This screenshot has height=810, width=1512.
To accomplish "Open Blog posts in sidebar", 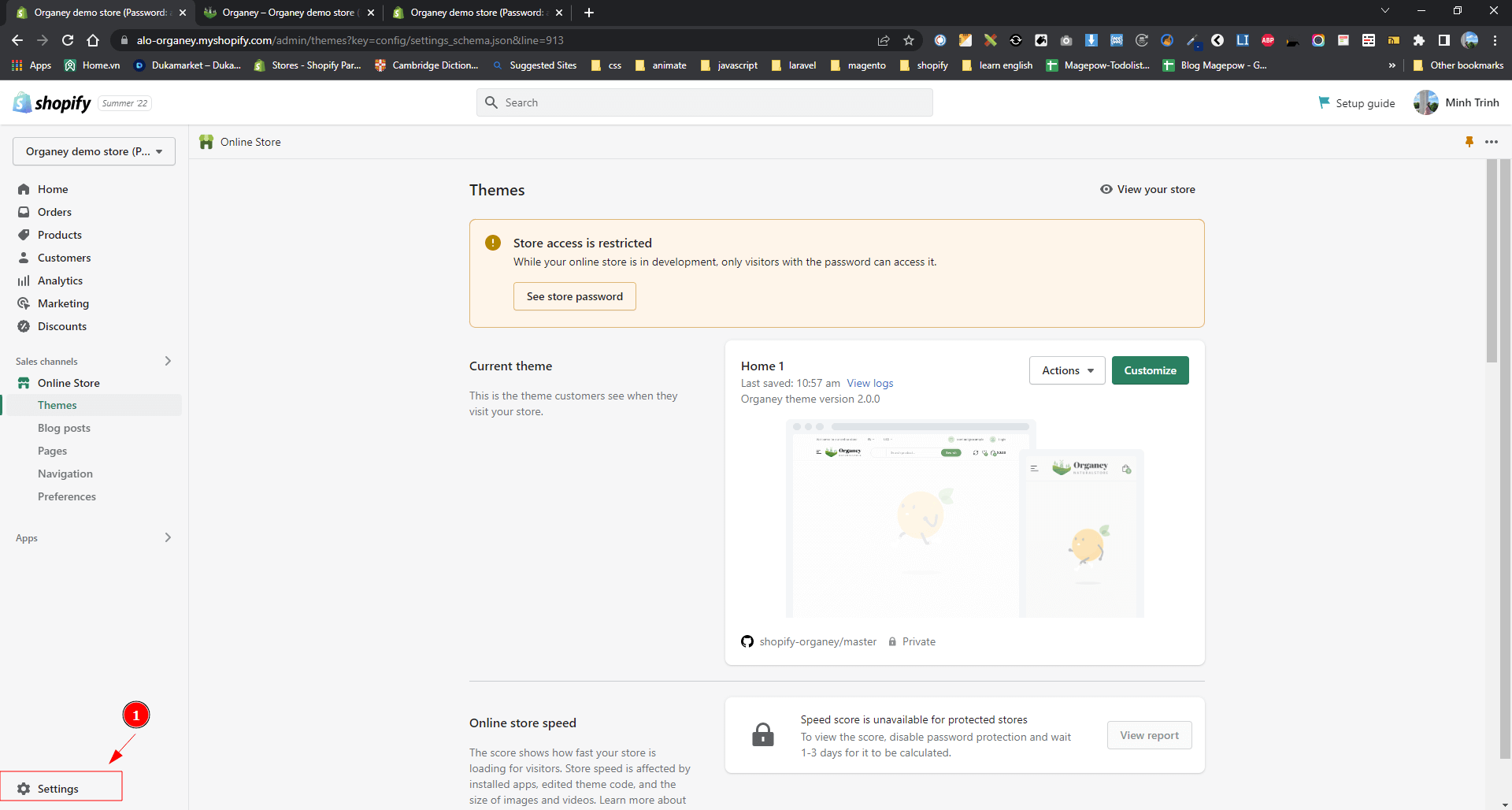I will 64,428.
